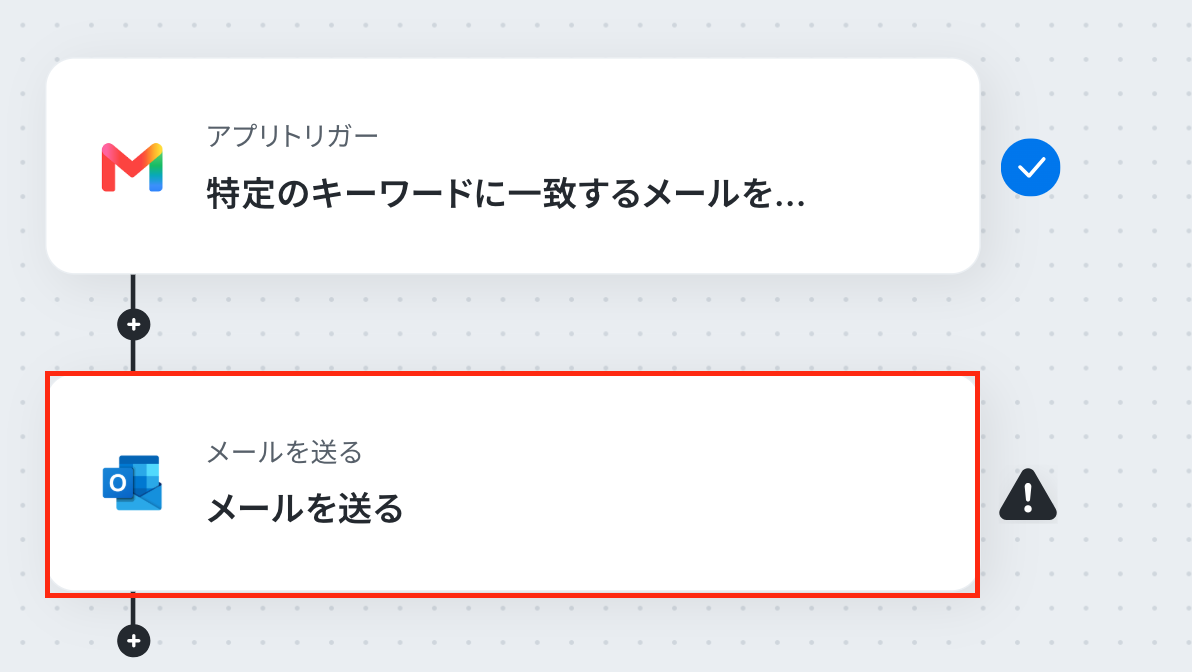Click the Outlook icon in the send step
The width and height of the screenshot is (1192, 672).
[132, 483]
